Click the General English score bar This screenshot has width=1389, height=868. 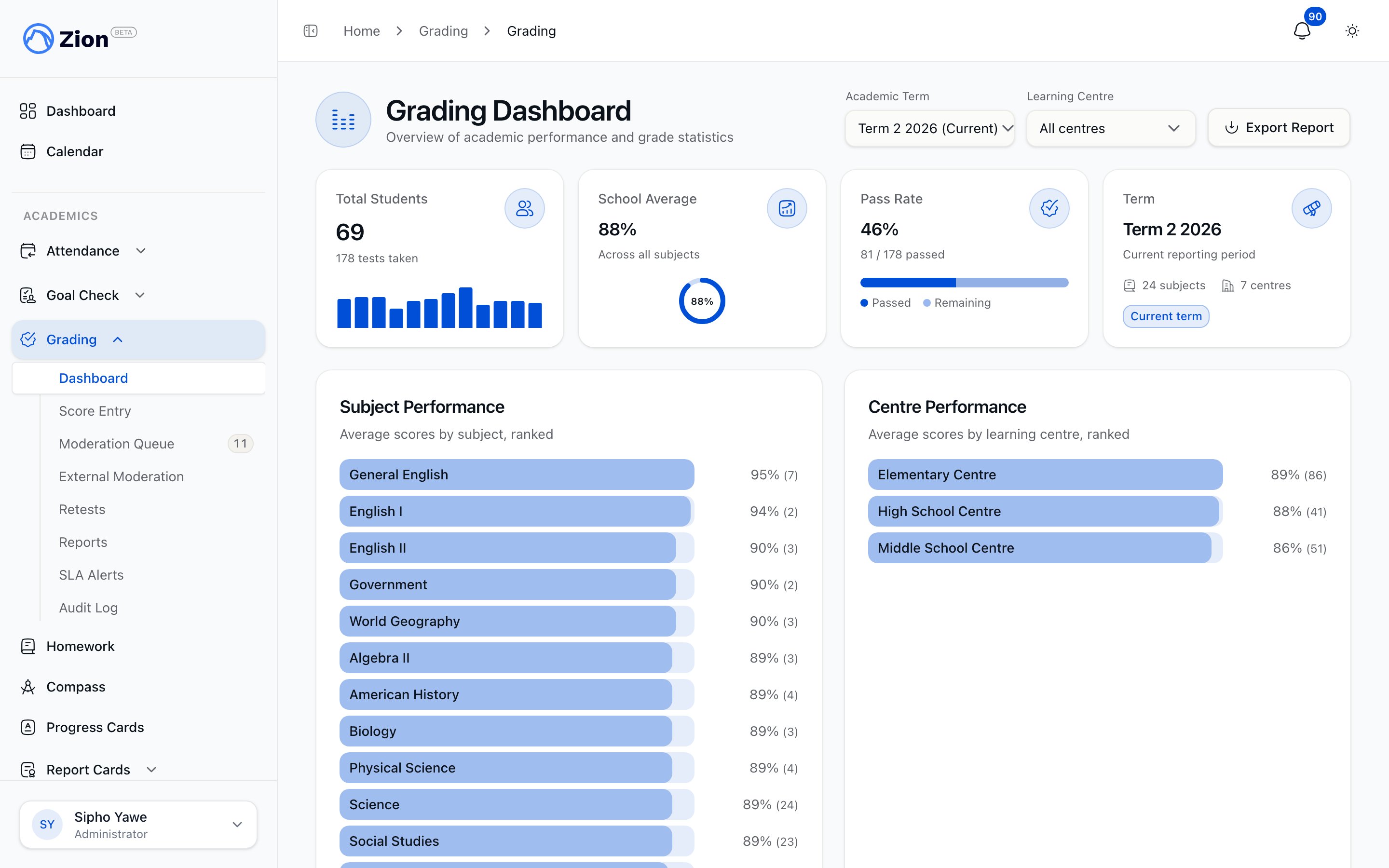[517, 475]
